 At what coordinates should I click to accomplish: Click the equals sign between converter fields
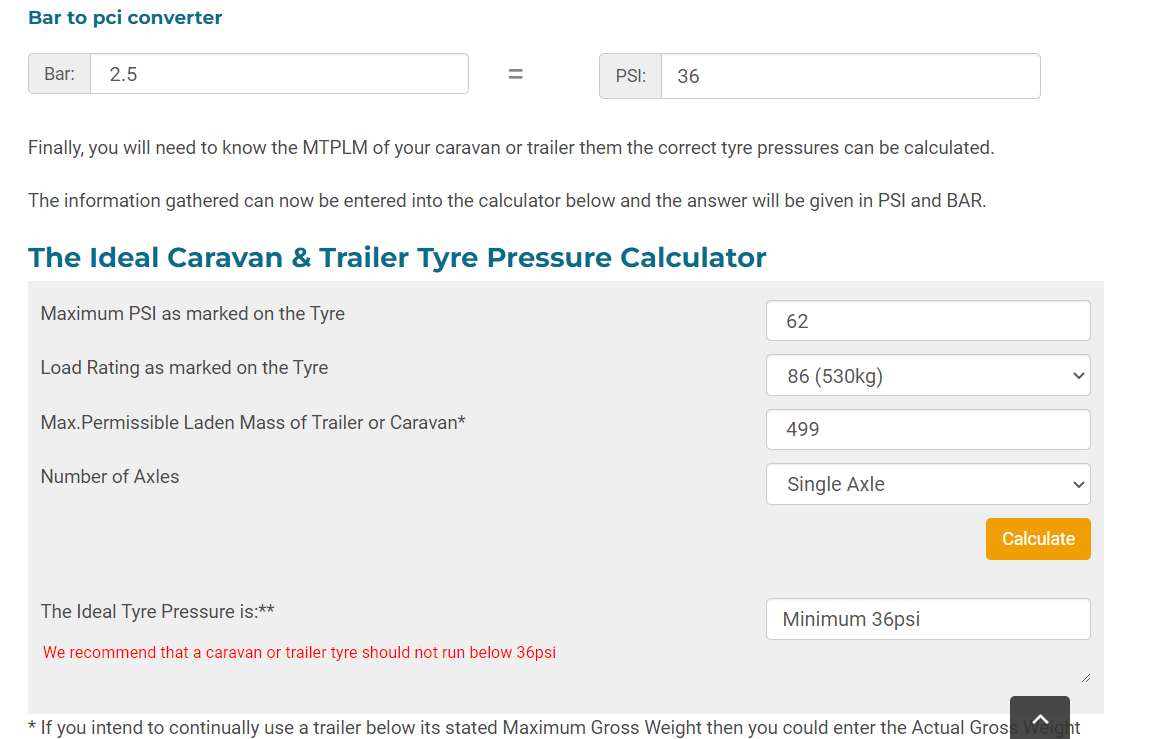(x=516, y=74)
